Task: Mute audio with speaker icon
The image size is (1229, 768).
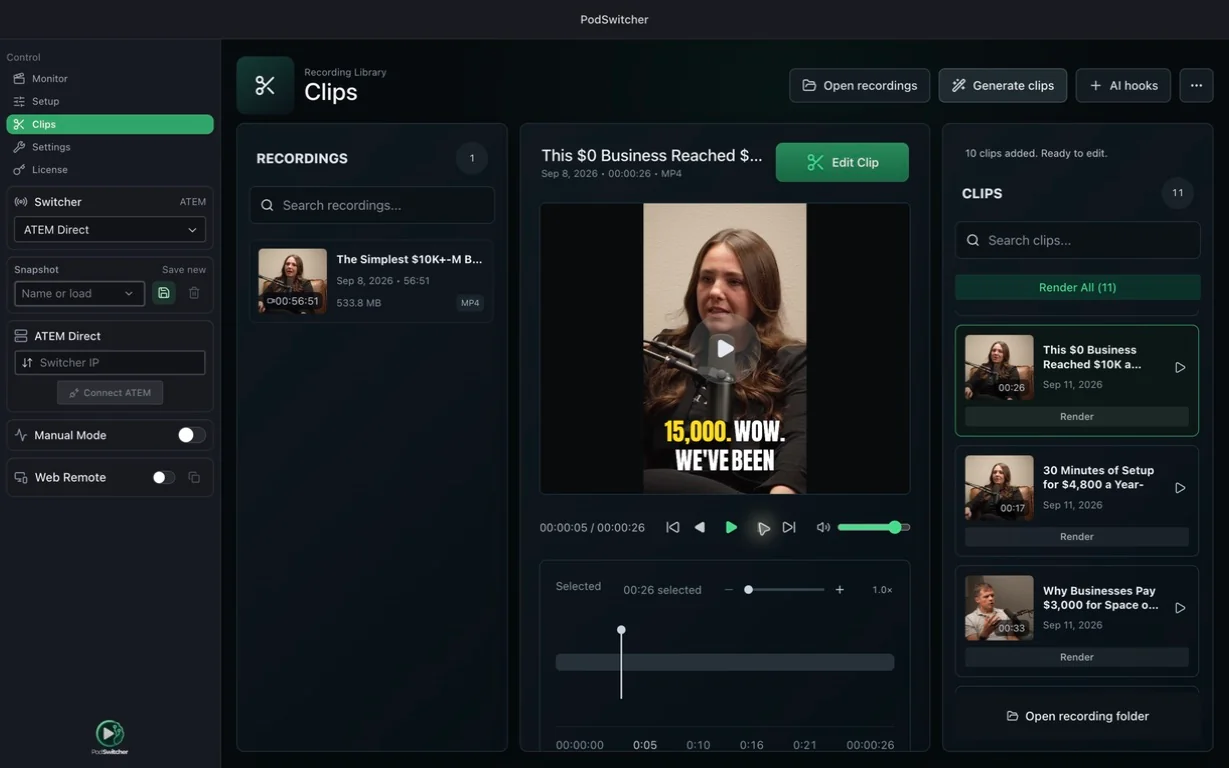Action: coord(823,527)
